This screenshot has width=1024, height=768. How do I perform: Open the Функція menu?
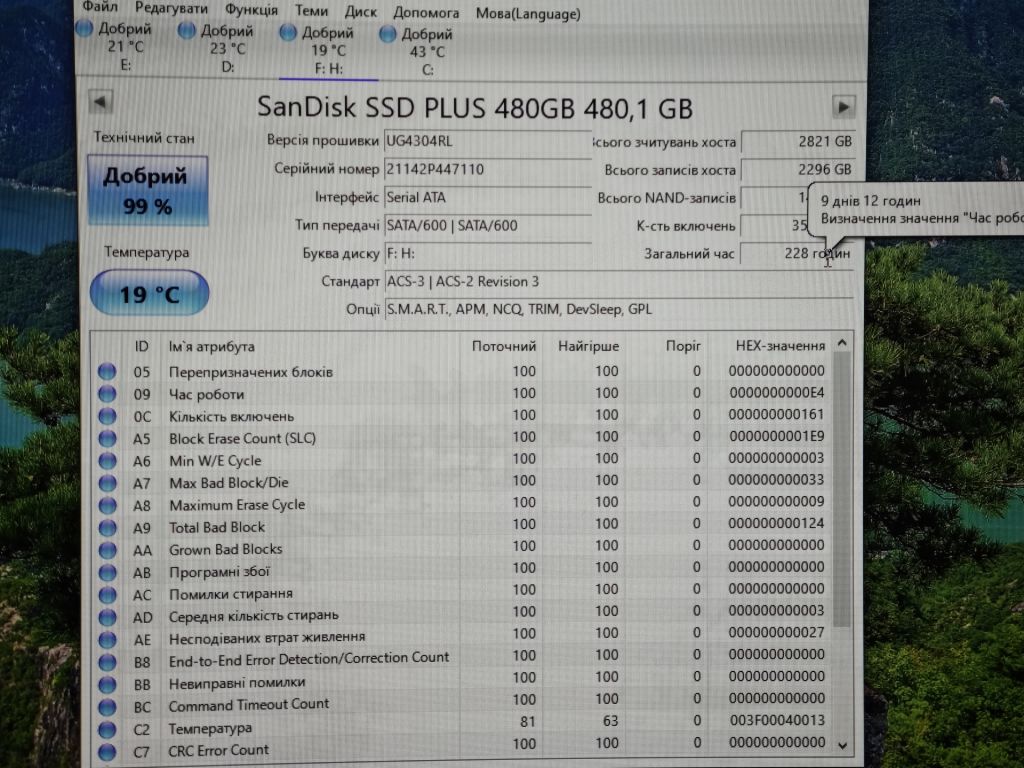pos(251,10)
